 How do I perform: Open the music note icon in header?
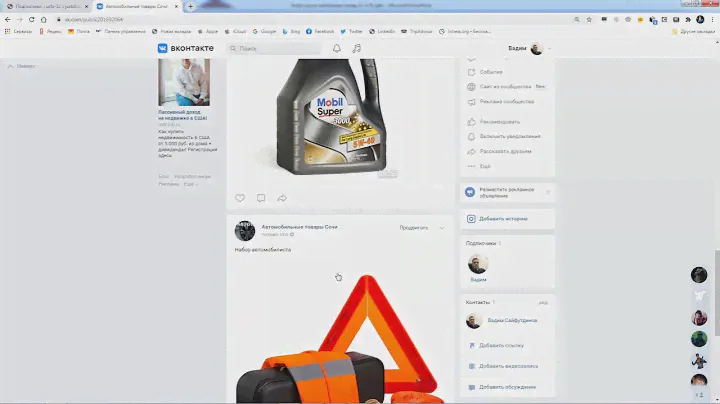pos(356,48)
